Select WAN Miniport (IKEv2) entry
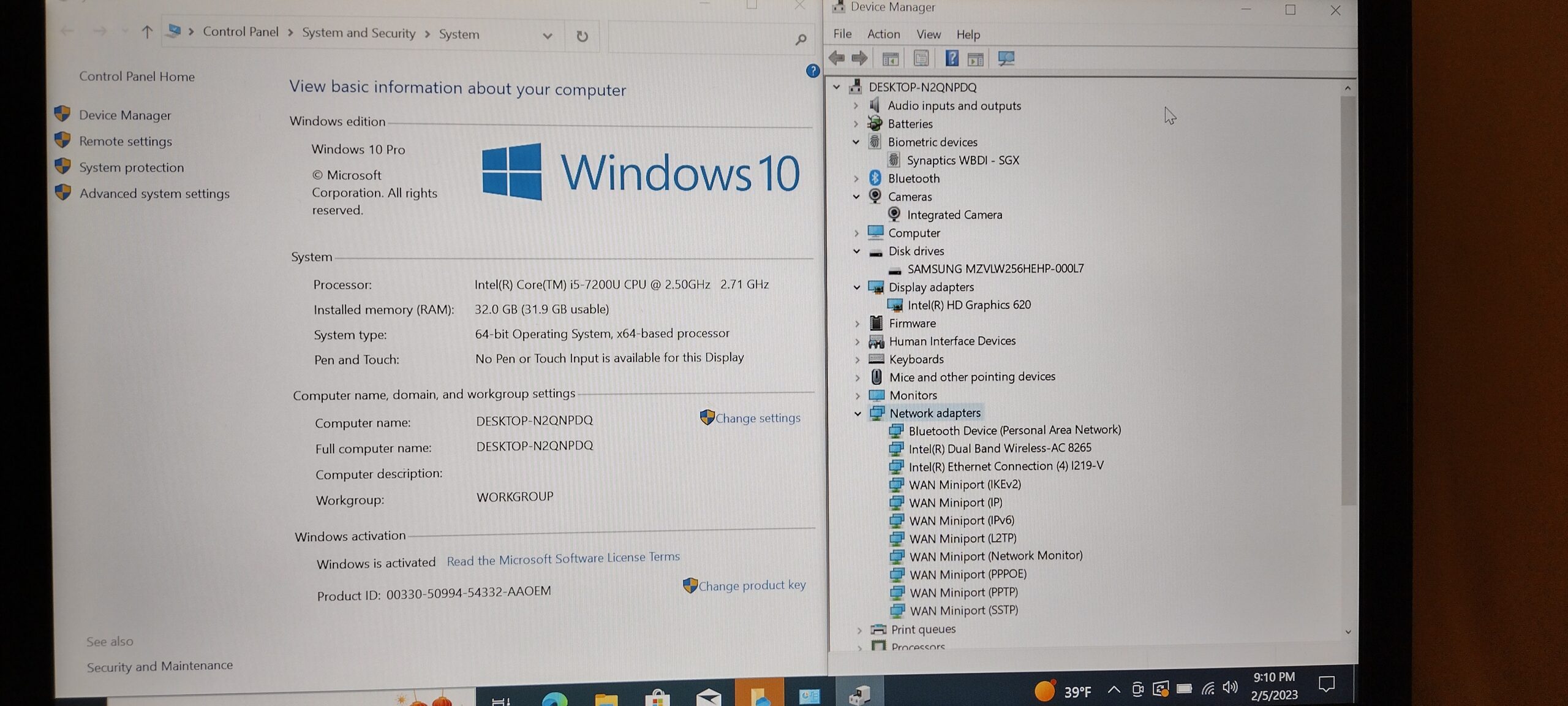 [x=965, y=485]
